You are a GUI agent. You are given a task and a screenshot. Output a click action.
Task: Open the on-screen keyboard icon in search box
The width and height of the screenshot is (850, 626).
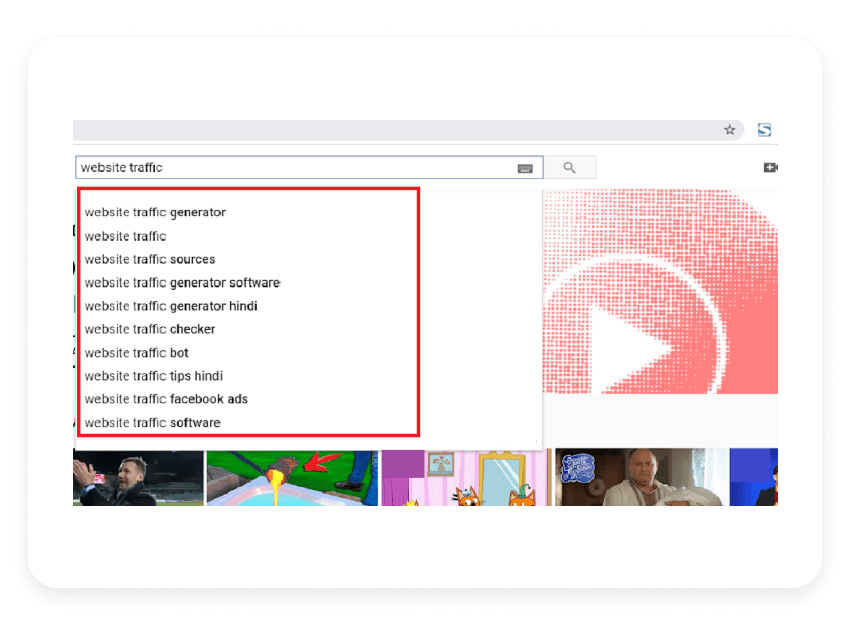coord(526,167)
